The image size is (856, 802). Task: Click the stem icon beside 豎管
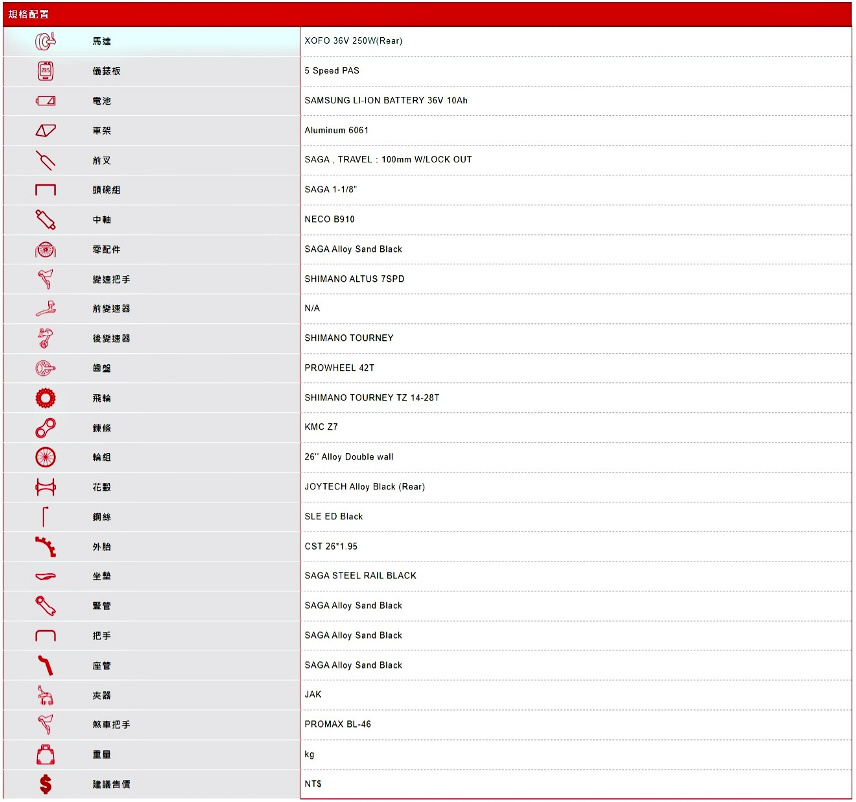pos(45,606)
